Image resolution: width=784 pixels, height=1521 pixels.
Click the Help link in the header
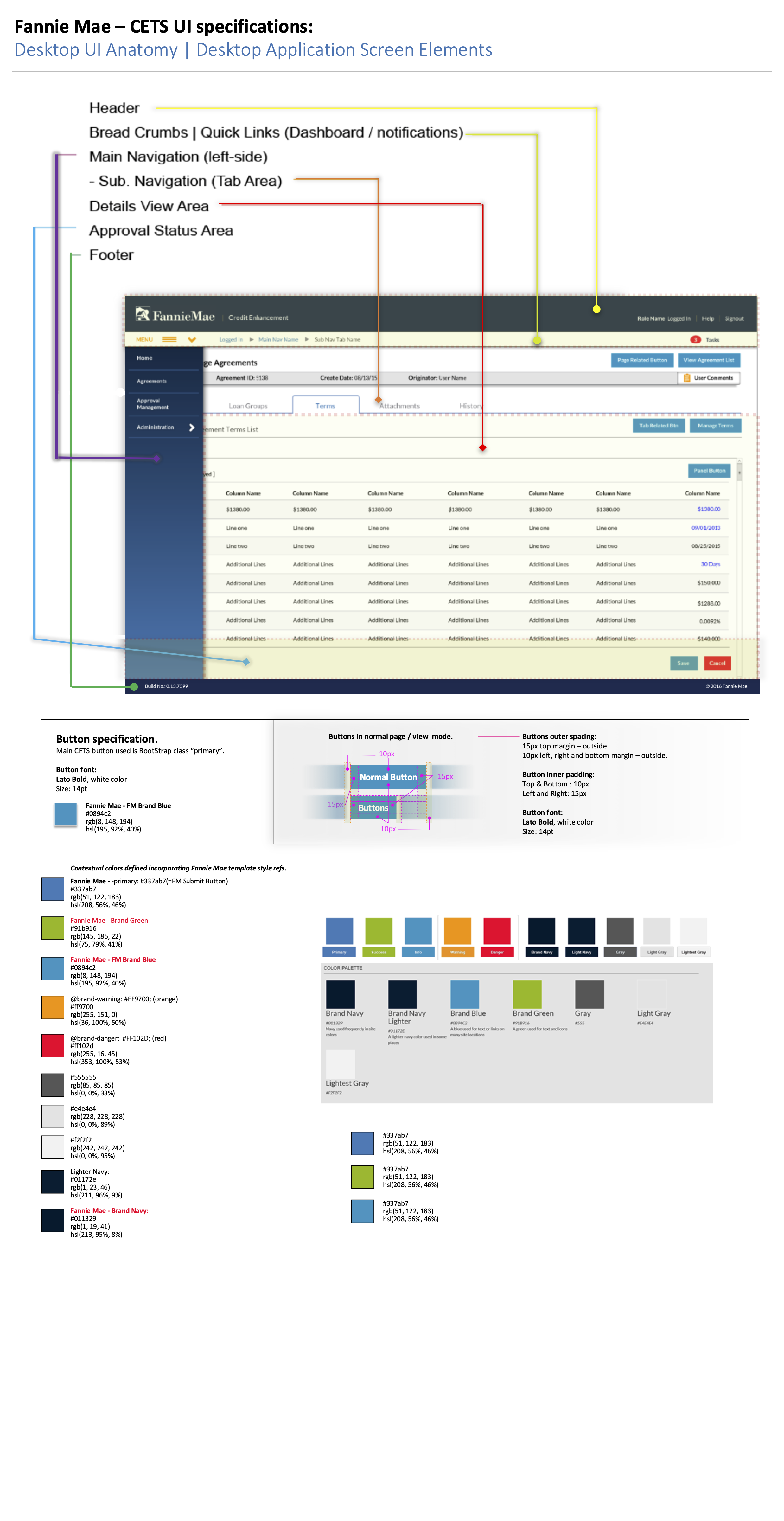708,319
